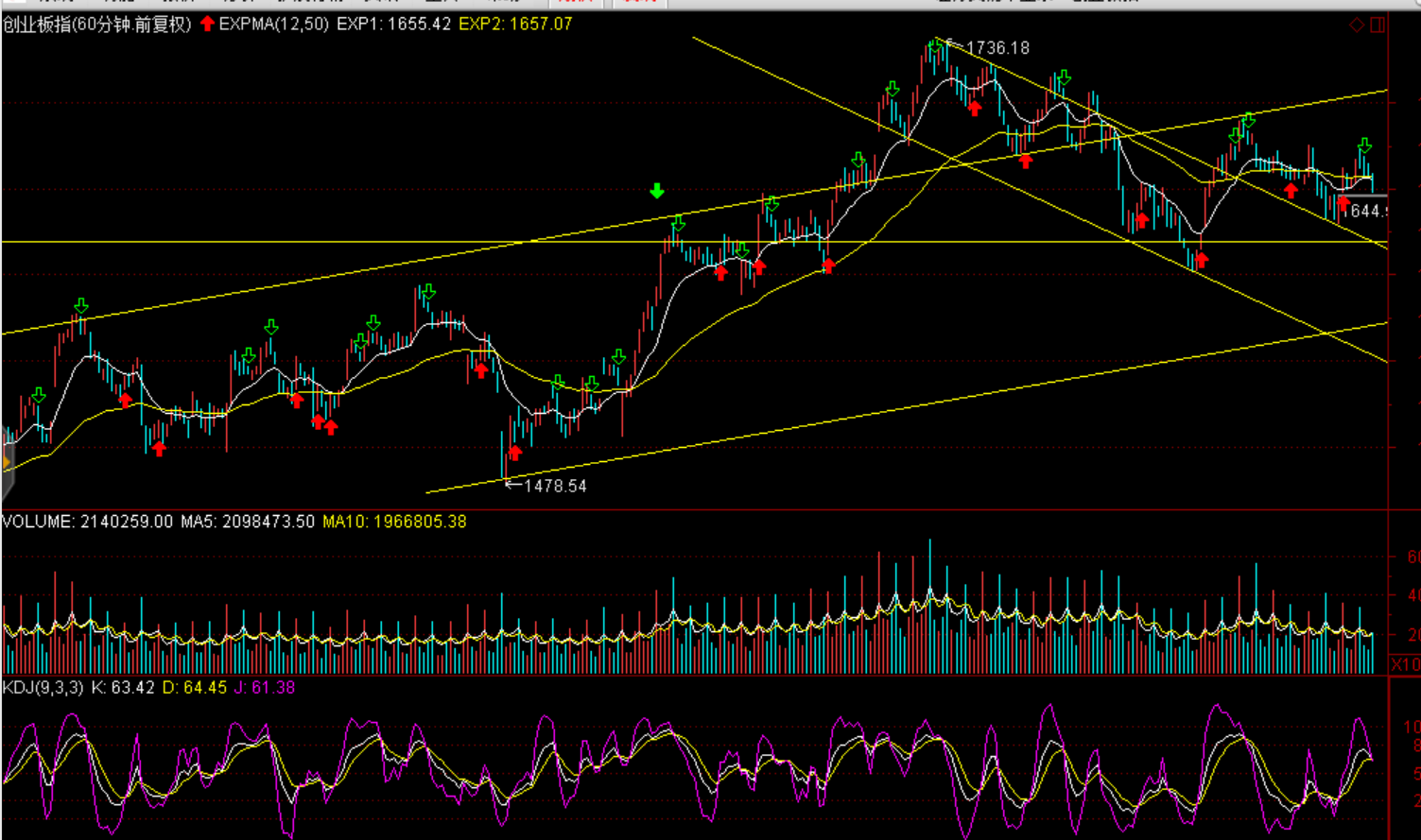Click the solid green down arrow marker
This screenshot has height=840, width=1421.
pyautogui.click(x=657, y=192)
